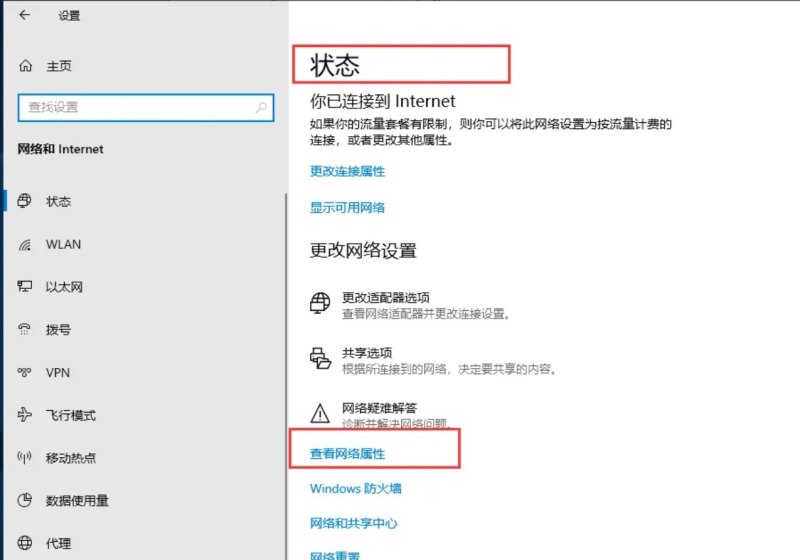Click the 网络疑难解答 warning triangle icon
Image resolution: width=800 pixels, height=560 pixels.
click(x=320, y=413)
